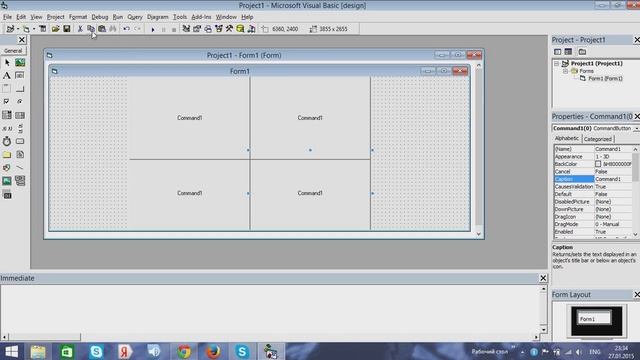Show the Toolbox via toolbar icon
Image resolution: width=640 pixels, height=360 pixels.
tap(229, 29)
